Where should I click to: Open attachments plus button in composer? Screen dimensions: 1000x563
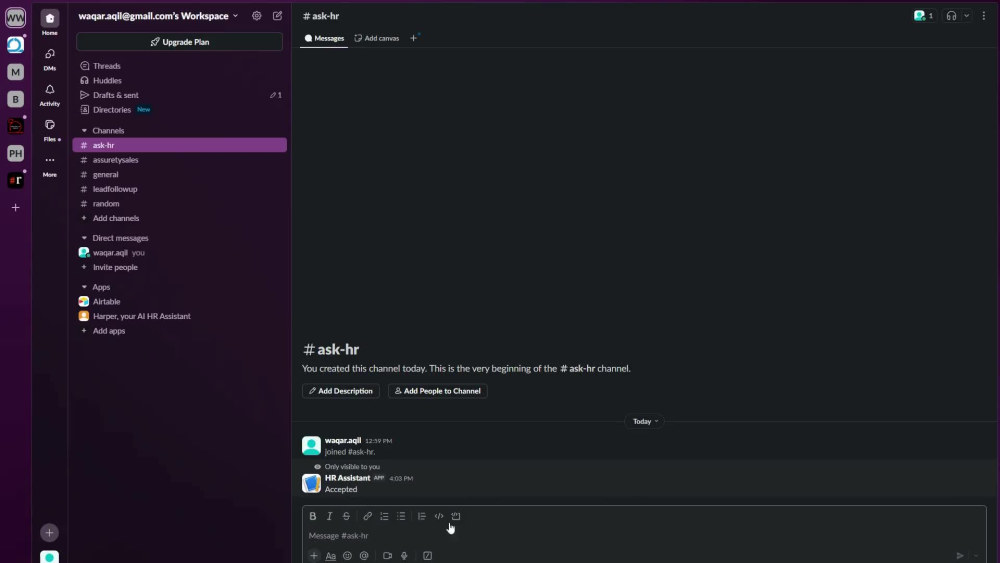pos(313,555)
